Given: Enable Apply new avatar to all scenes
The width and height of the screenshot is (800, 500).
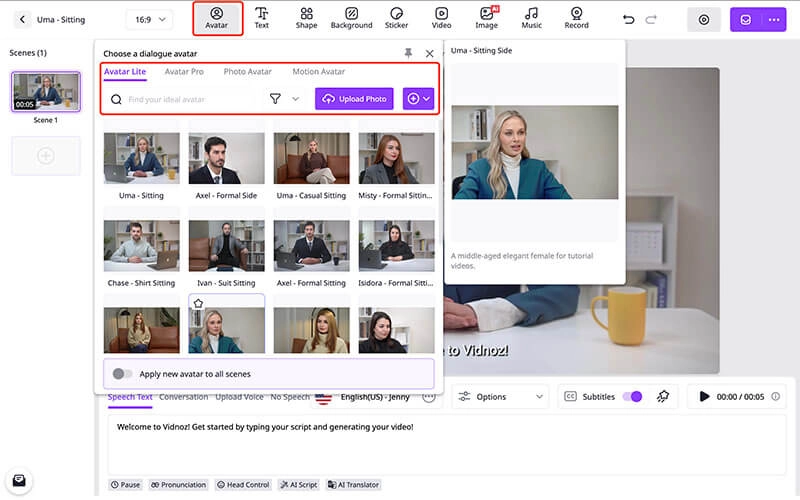Looking at the screenshot, I should [x=122, y=373].
